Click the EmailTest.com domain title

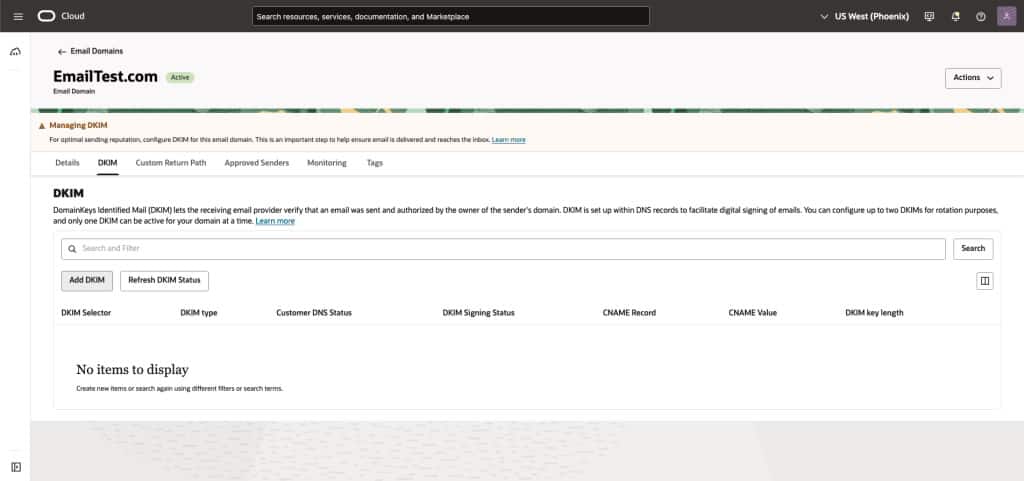[105, 76]
